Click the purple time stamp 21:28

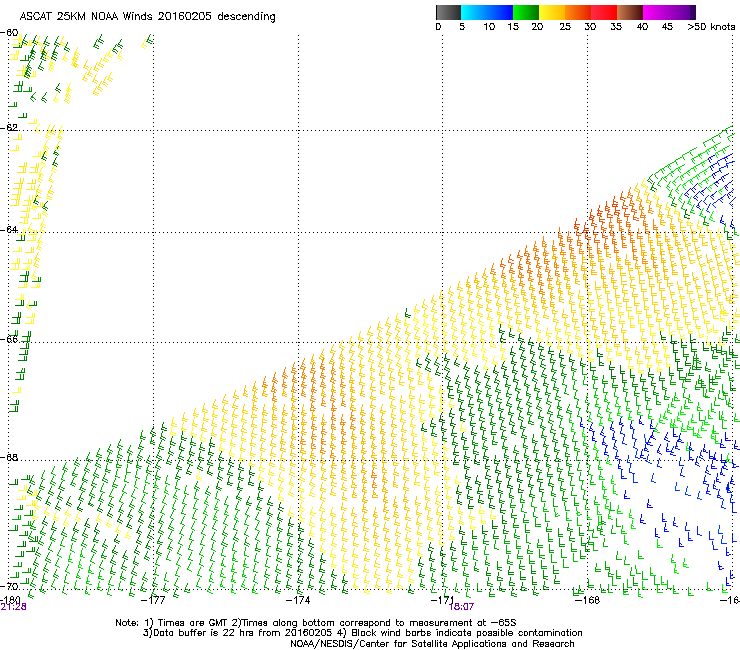[x=13, y=607]
